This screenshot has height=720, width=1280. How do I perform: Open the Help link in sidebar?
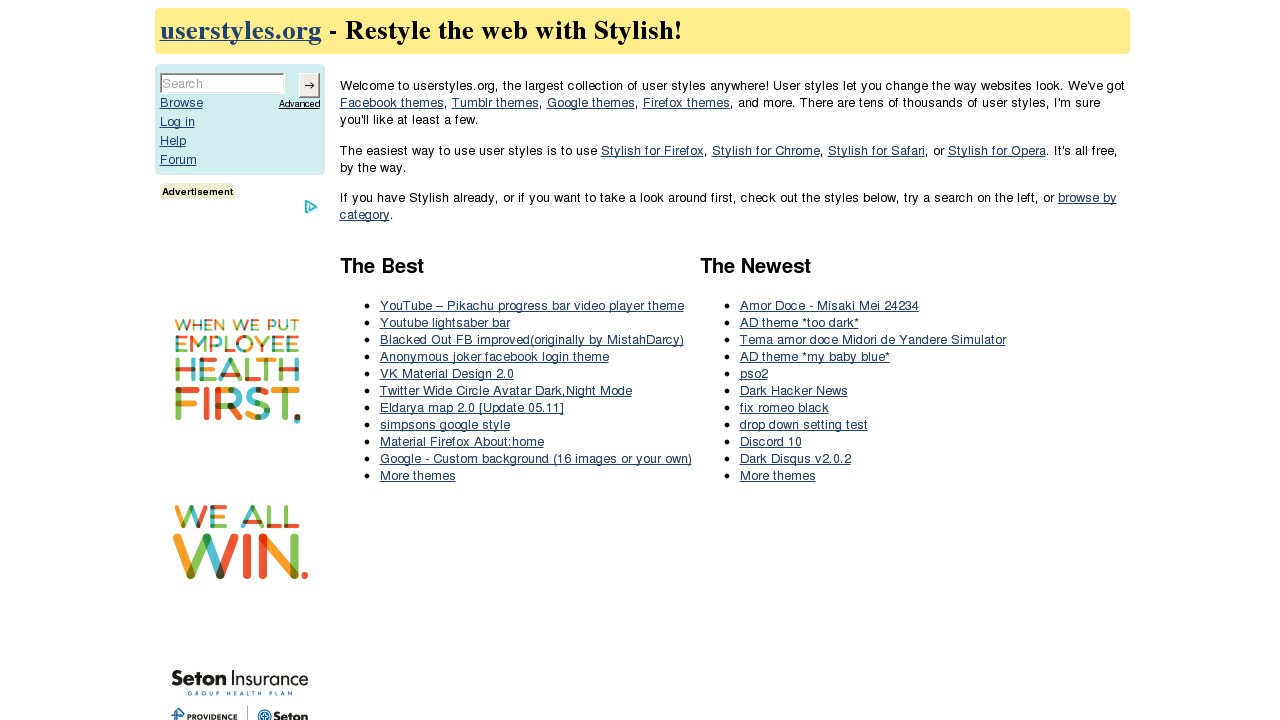(x=173, y=141)
